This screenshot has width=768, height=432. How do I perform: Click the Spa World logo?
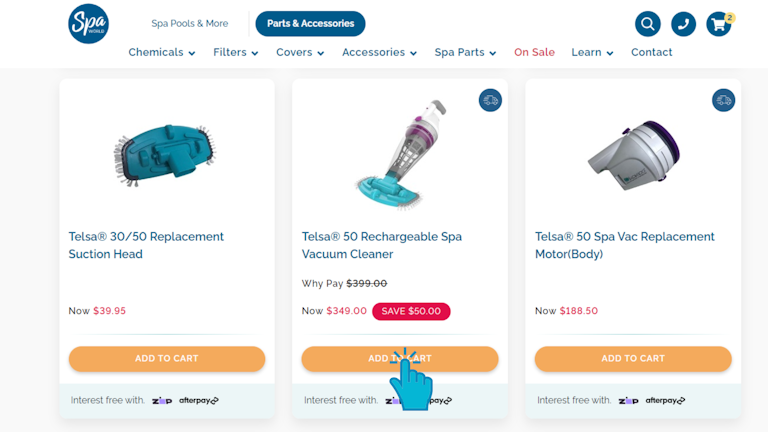(x=88, y=23)
